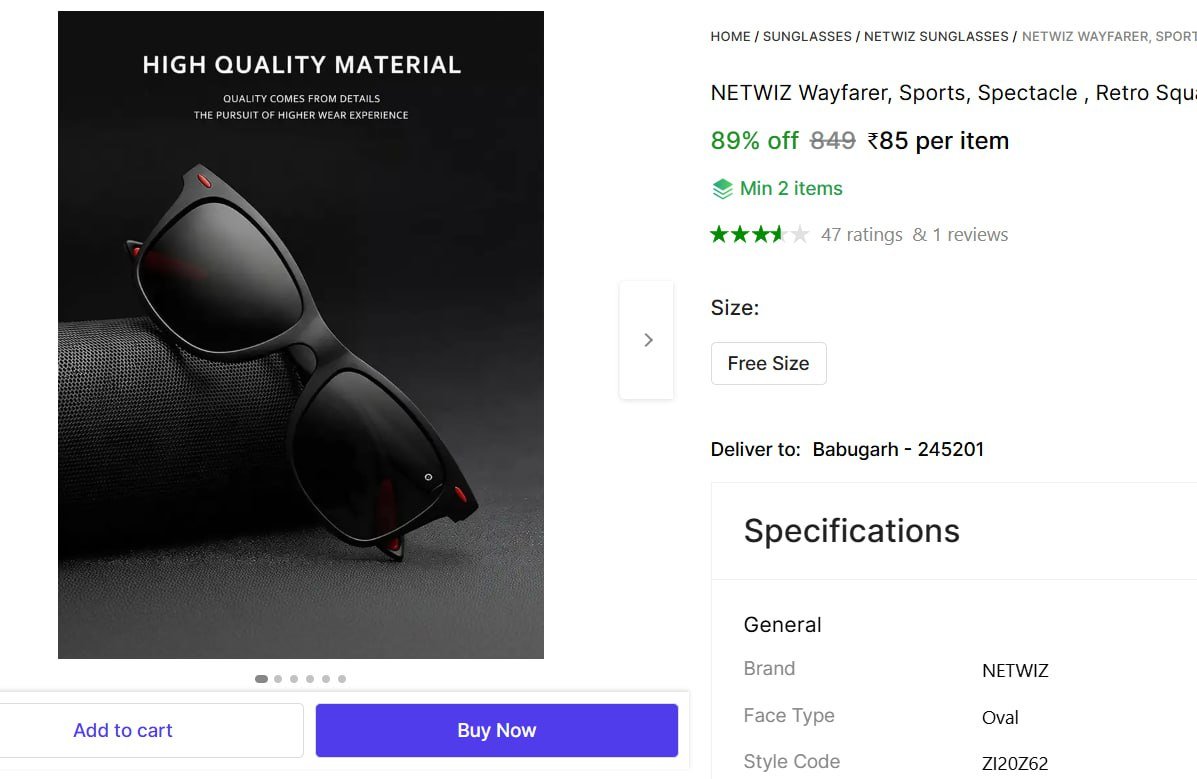Open SUNGLASSES breadcrumb category

click(x=807, y=37)
